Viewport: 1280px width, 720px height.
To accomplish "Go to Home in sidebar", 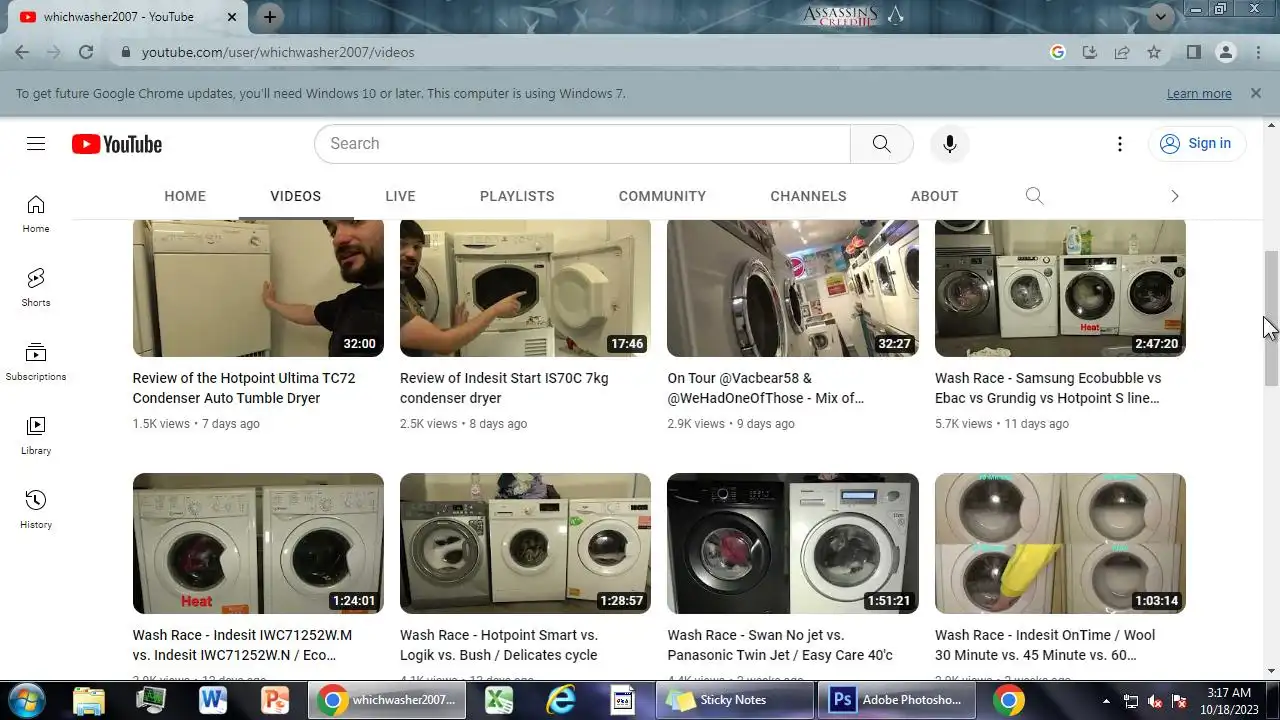I will 36,214.
